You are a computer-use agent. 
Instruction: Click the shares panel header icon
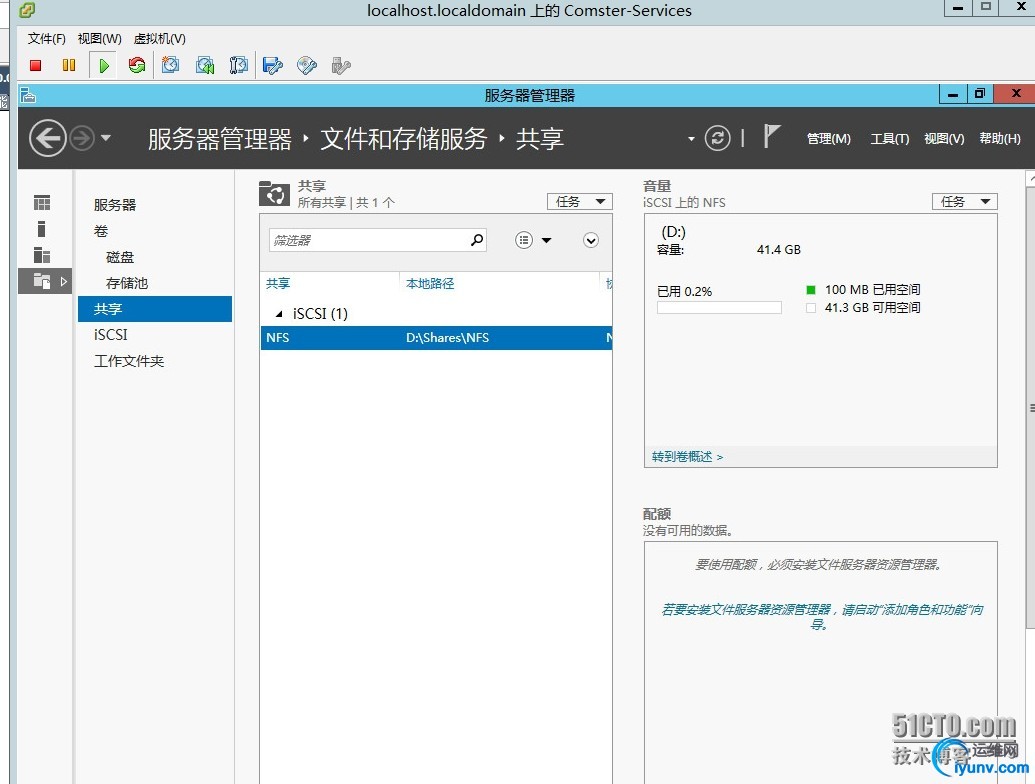click(274, 193)
